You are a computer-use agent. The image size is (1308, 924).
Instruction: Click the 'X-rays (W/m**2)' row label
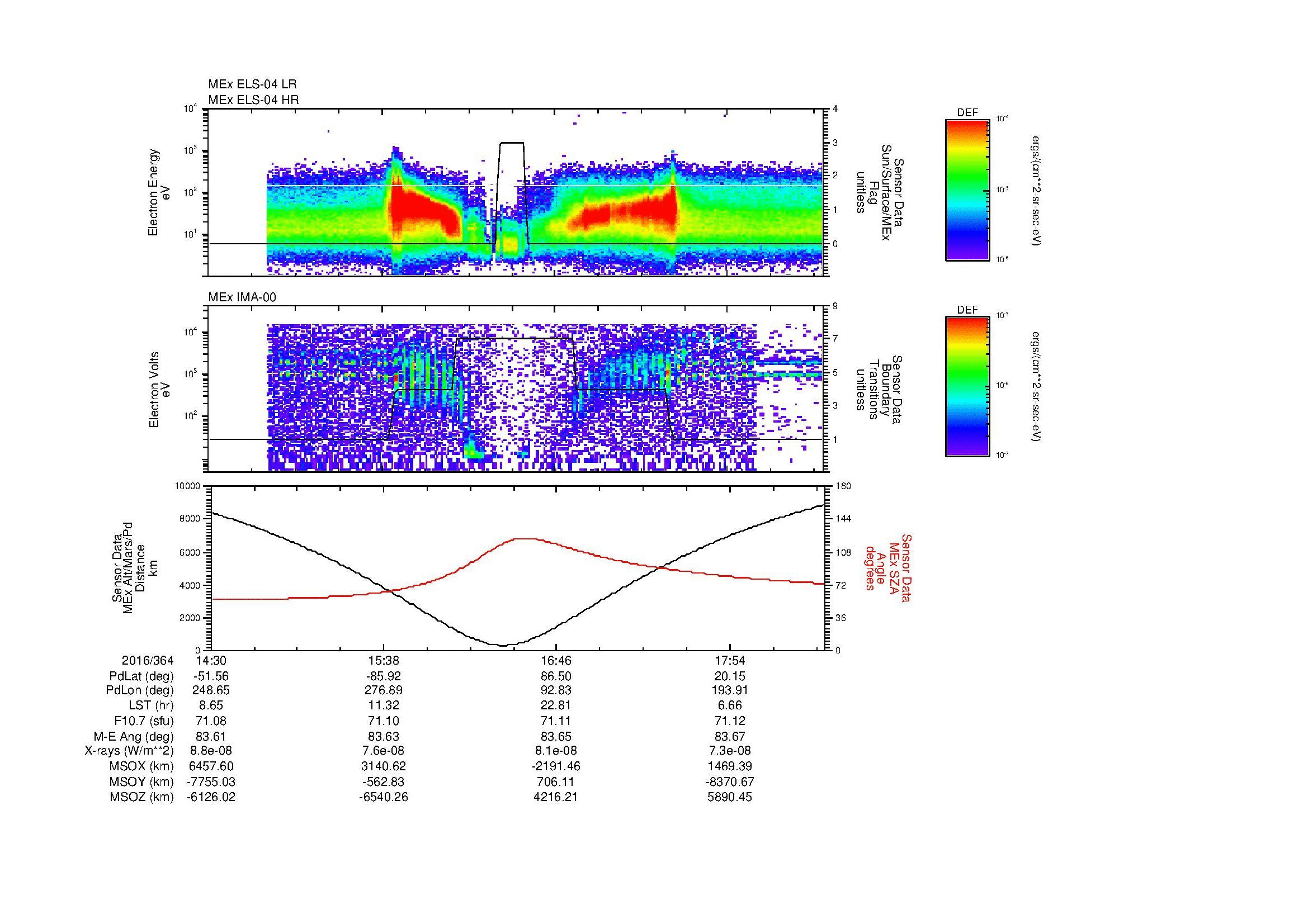tap(129, 751)
